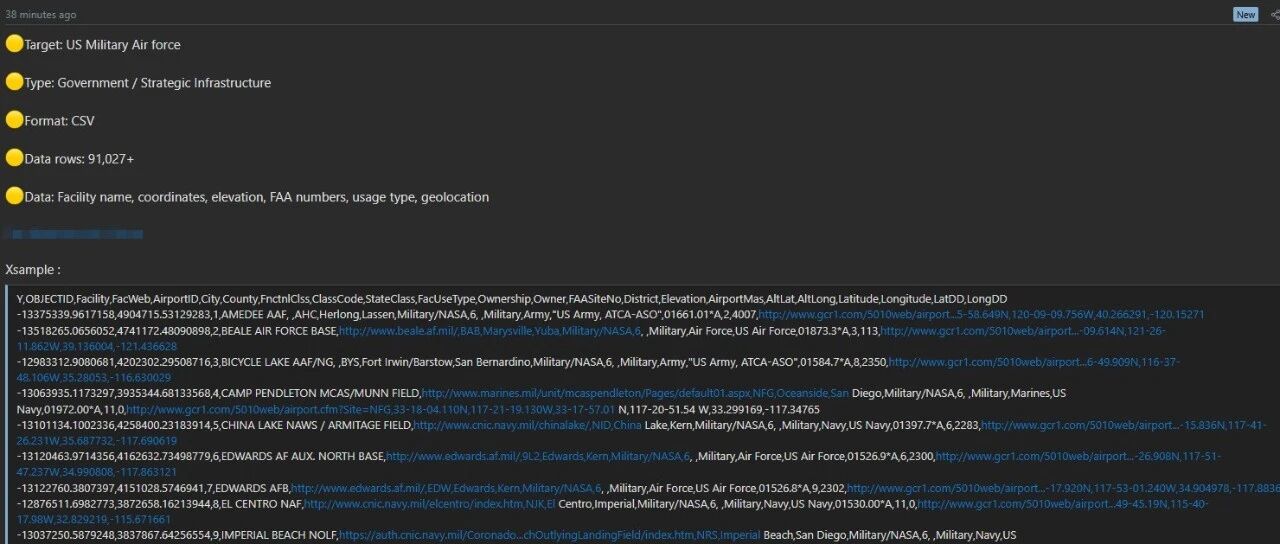The height and width of the screenshot is (544, 1280).
Task: Click CSV header row starting "Y,OBJECTID,Facility"
Action: 512,299
